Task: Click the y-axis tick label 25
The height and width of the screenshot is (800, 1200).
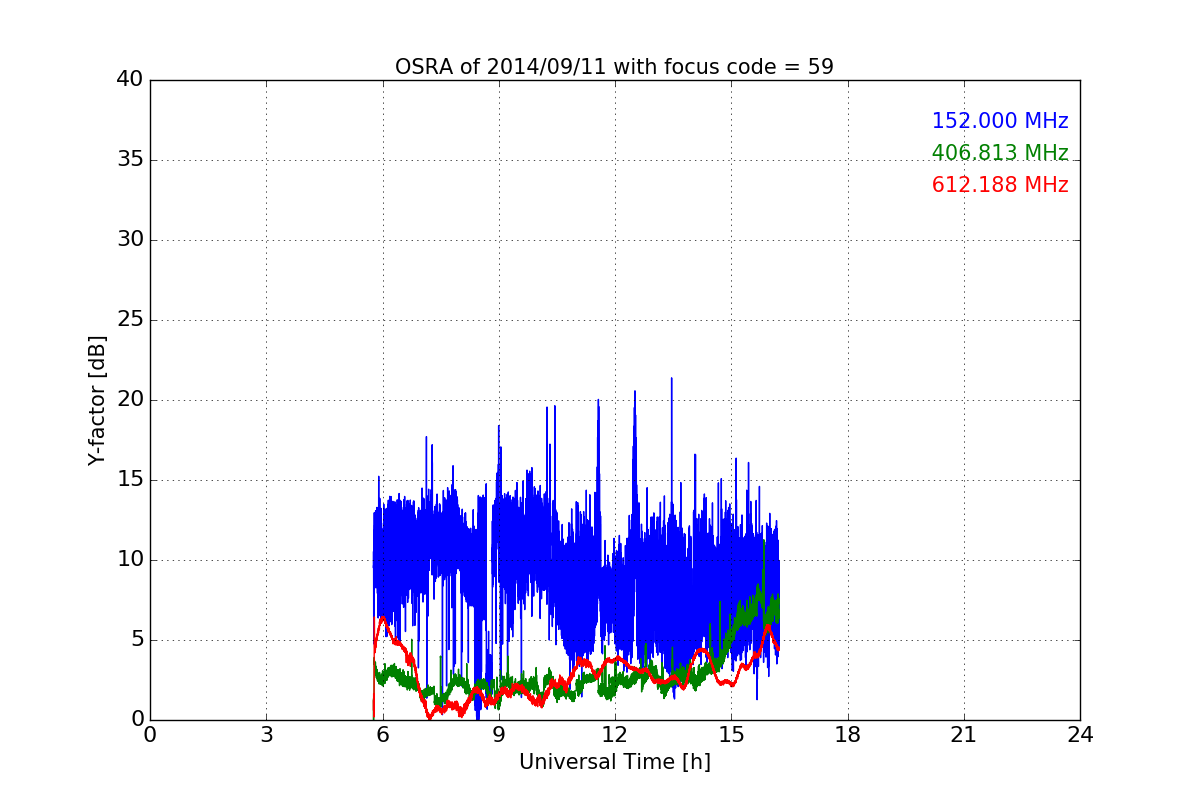Action: [x=130, y=320]
